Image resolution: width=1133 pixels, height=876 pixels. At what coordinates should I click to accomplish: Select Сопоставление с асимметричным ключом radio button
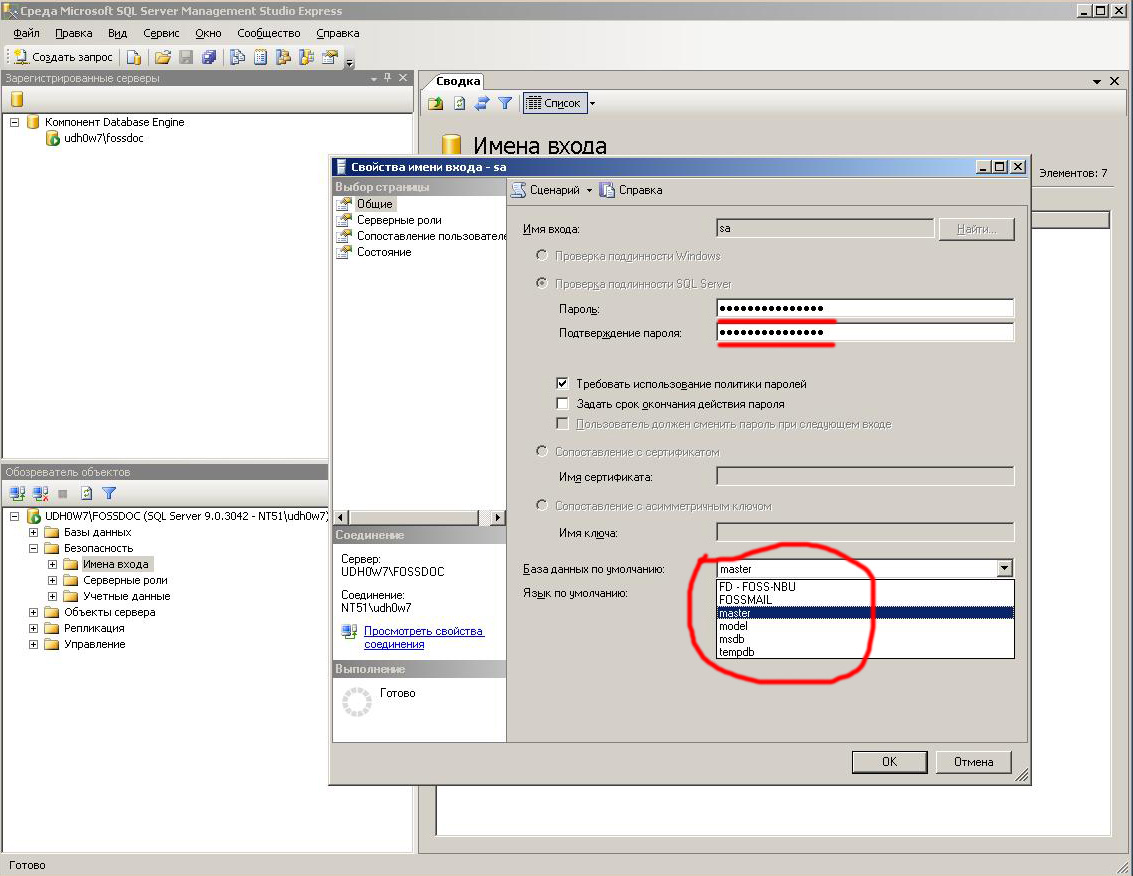coord(542,505)
